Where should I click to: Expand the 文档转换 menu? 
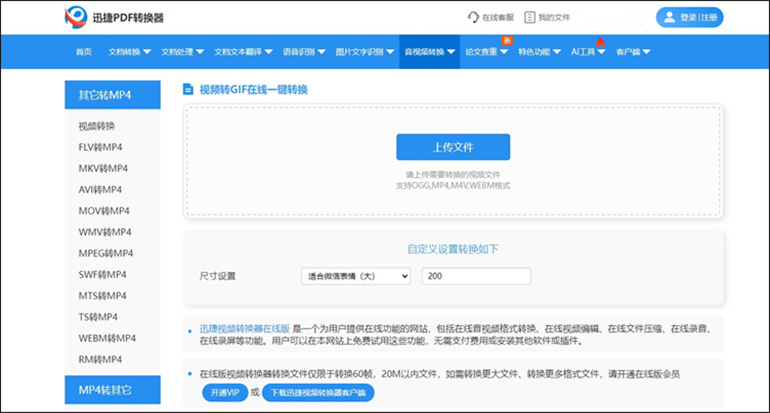(130, 52)
